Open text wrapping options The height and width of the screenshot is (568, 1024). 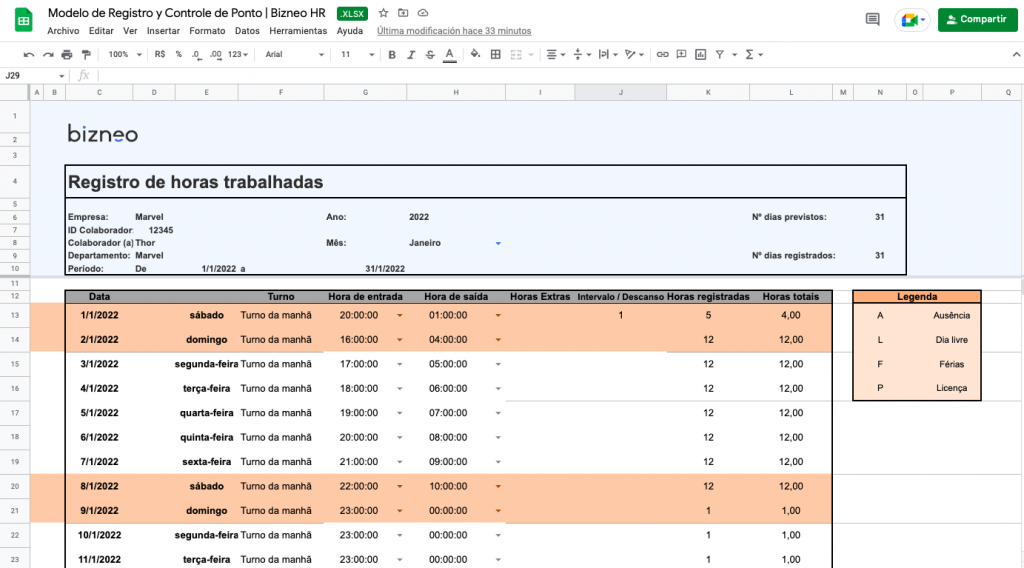[x=607, y=55]
